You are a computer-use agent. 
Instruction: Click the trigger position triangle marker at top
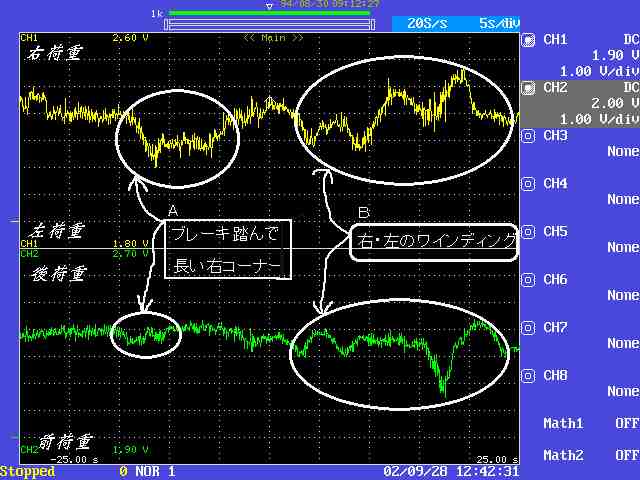[x=269, y=6]
